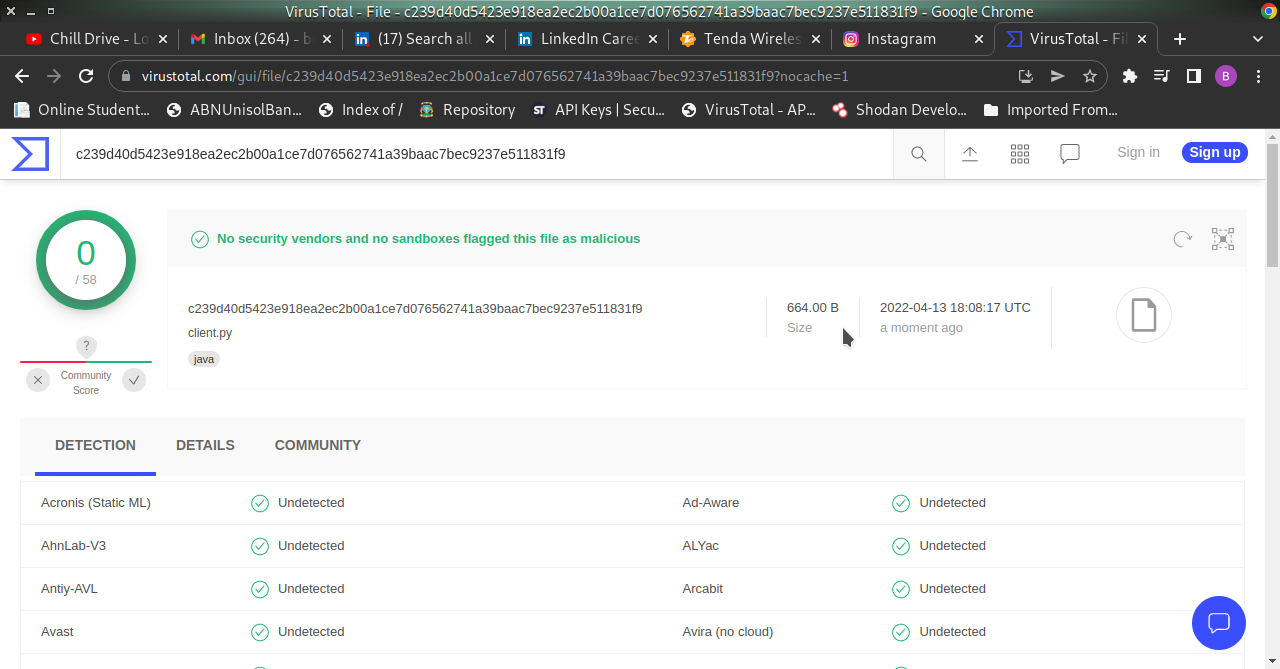Click the graph view icon

click(x=1223, y=239)
